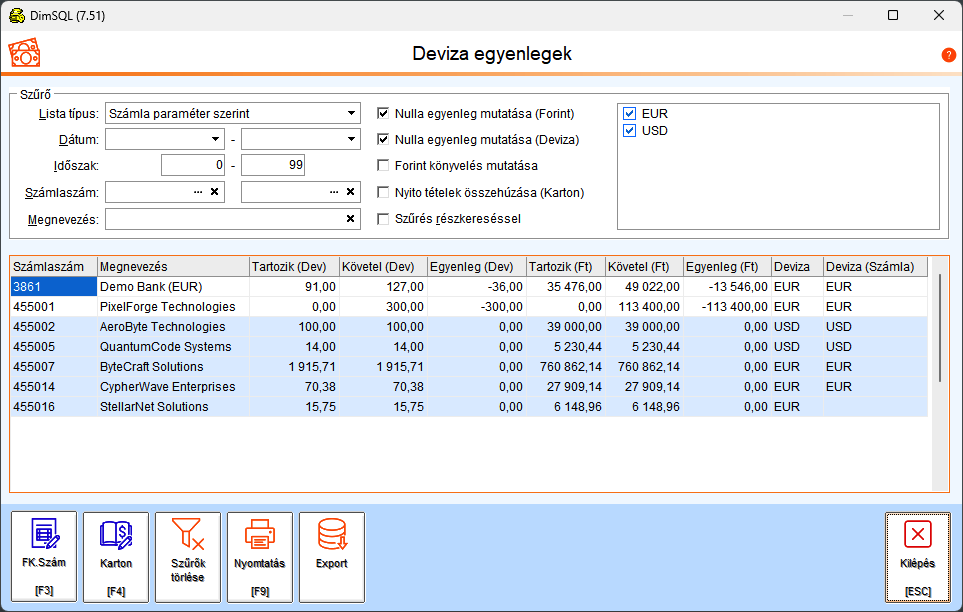Export the table with Export button
Screen dimensions: 963x612
click(332, 557)
